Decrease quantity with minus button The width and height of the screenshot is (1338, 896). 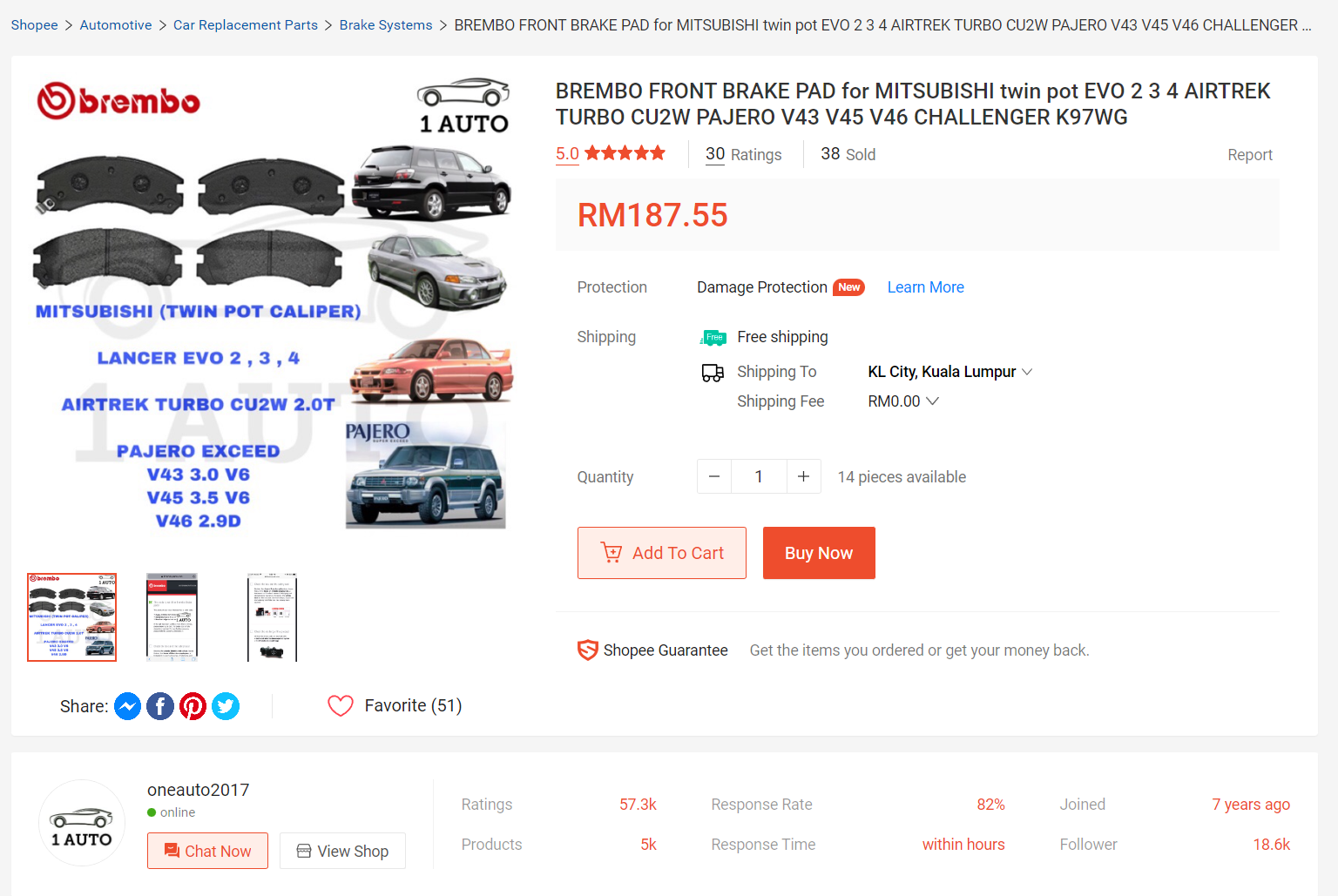(714, 476)
